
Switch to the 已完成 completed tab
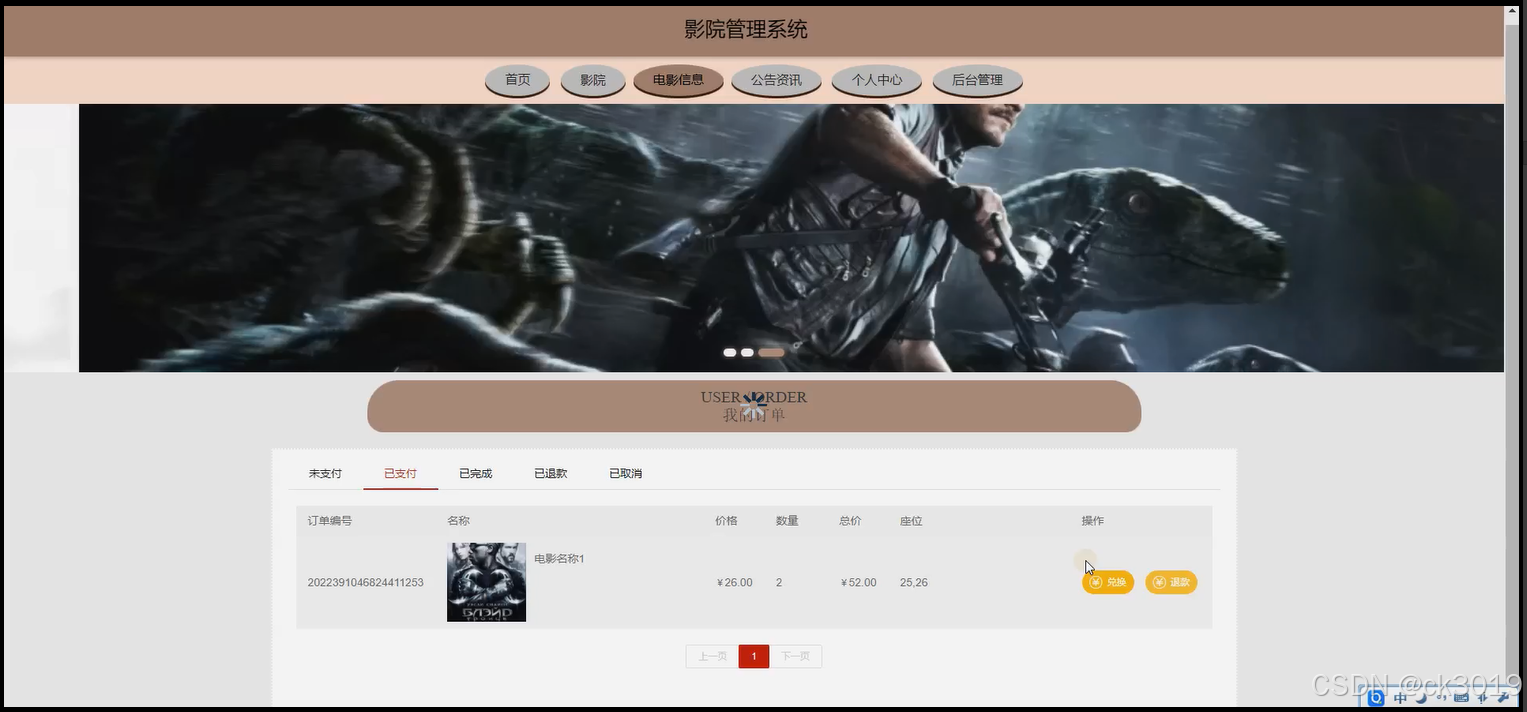(x=475, y=473)
